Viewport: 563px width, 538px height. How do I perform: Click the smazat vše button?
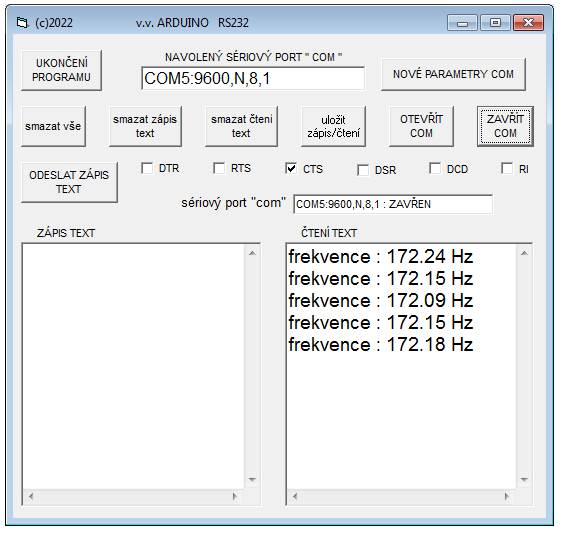[53, 126]
